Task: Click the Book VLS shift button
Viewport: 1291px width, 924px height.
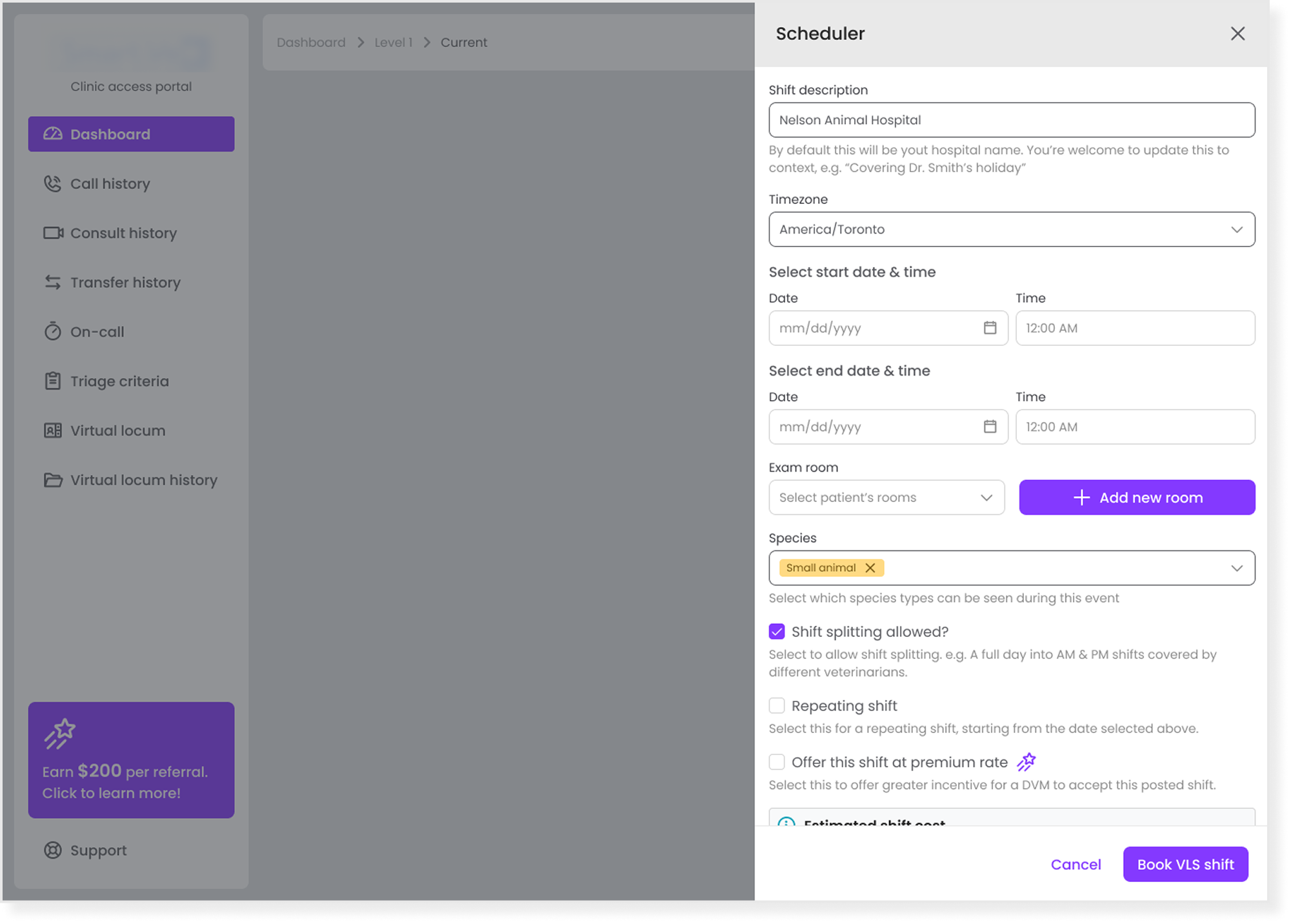Action: point(1185,865)
